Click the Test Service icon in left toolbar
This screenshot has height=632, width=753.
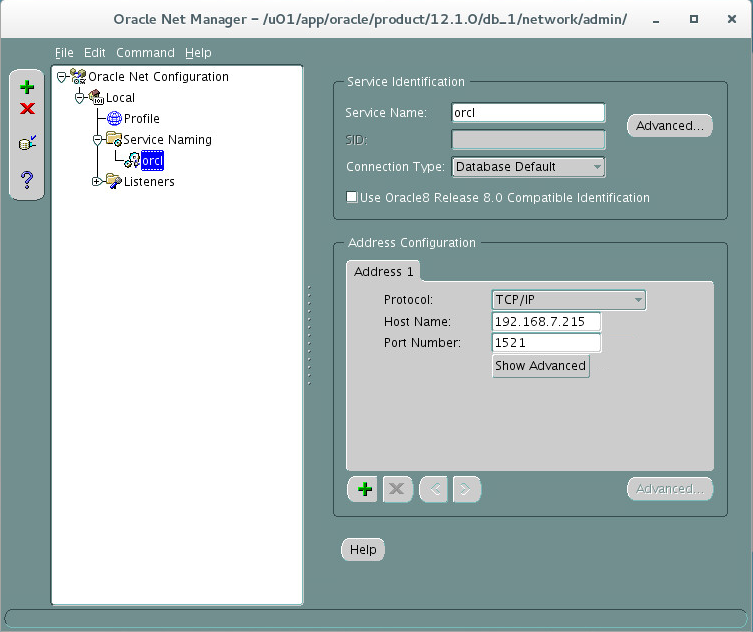point(27,143)
